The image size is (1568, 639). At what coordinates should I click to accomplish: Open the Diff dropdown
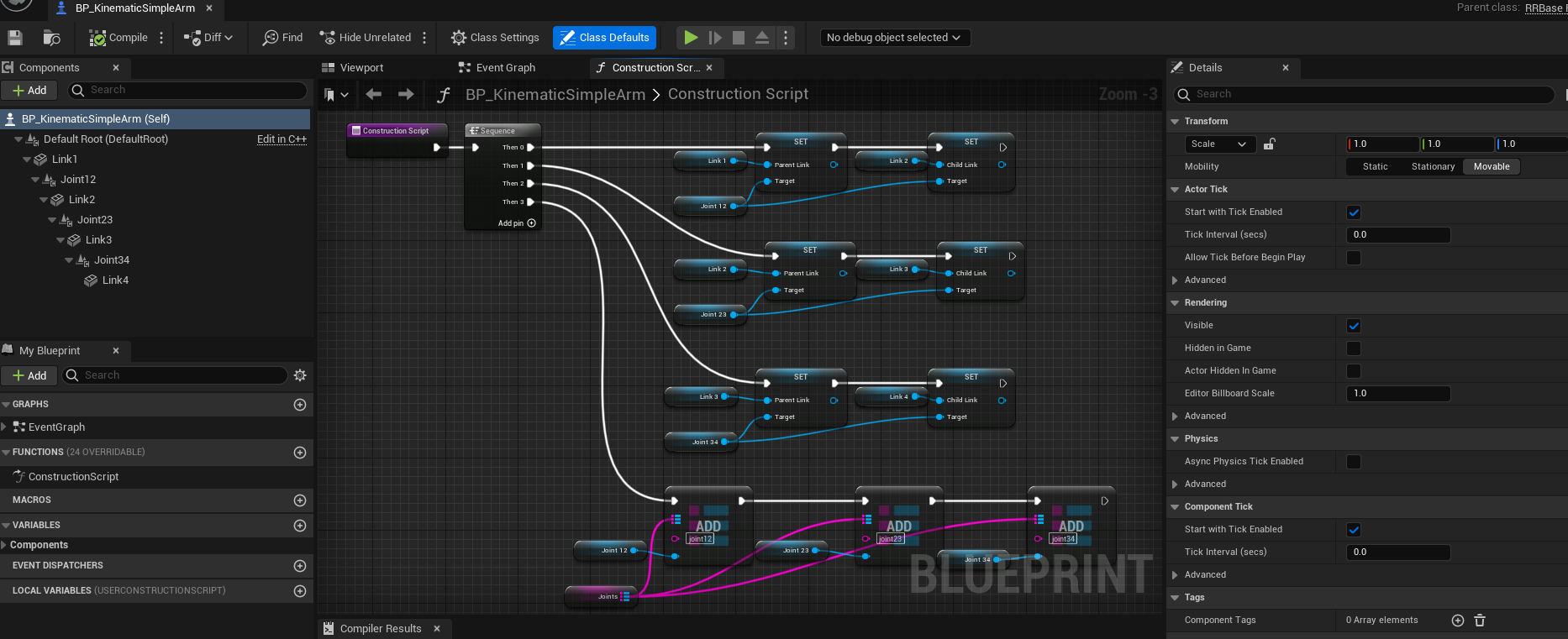coord(208,38)
